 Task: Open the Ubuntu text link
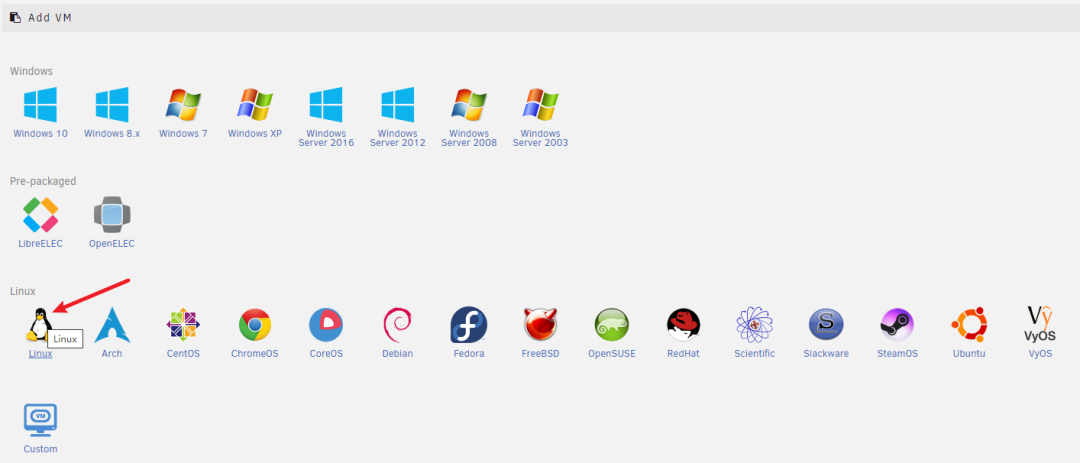[x=969, y=353]
